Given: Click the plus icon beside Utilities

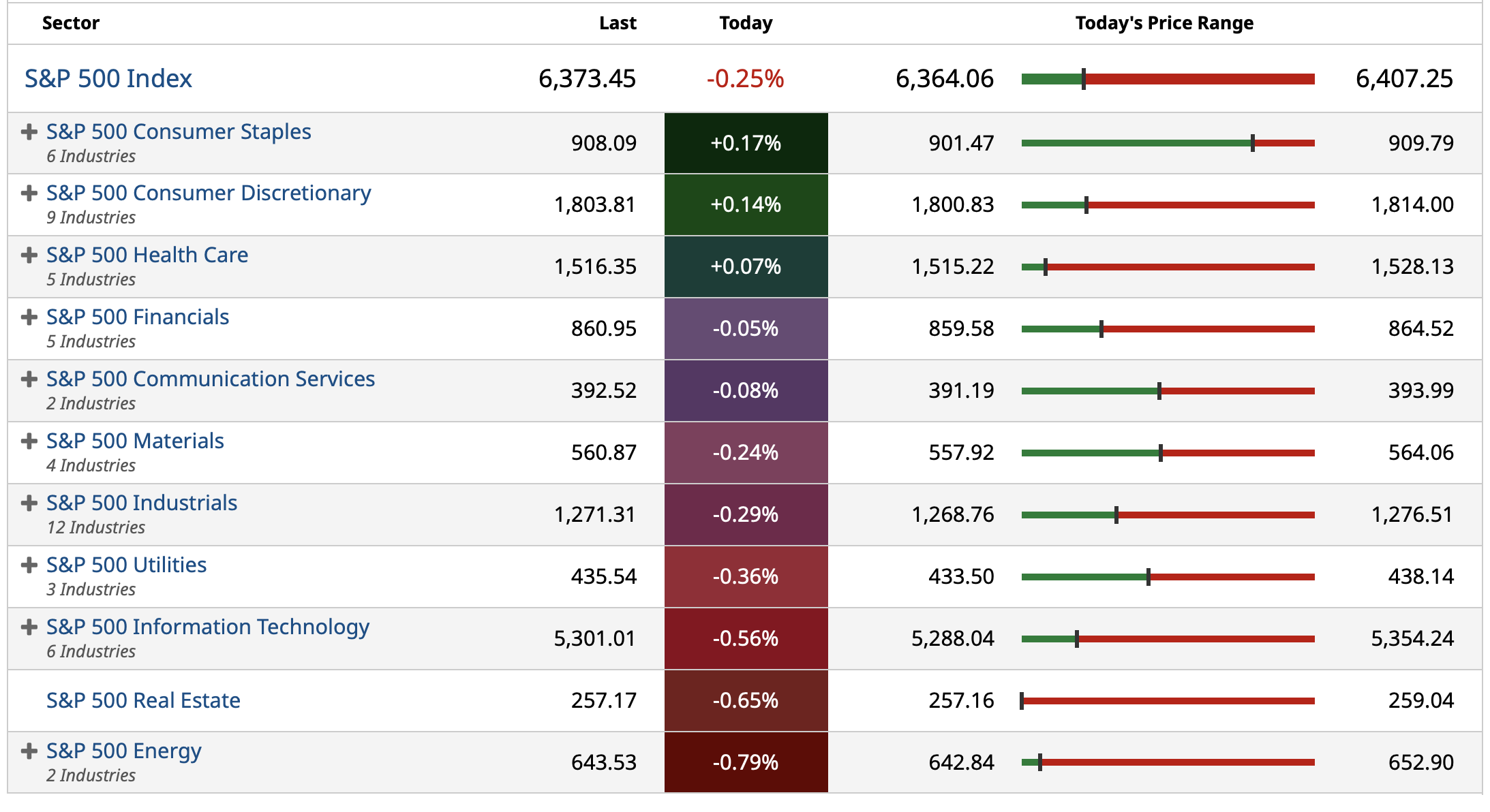Looking at the screenshot, I should tap(29, 565).
